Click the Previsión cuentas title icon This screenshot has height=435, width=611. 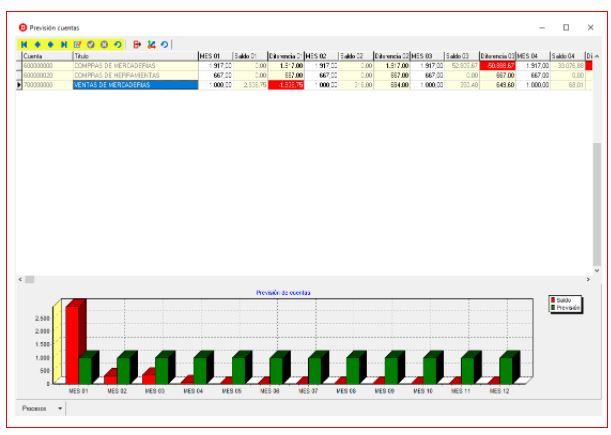(x=23, y=28)
